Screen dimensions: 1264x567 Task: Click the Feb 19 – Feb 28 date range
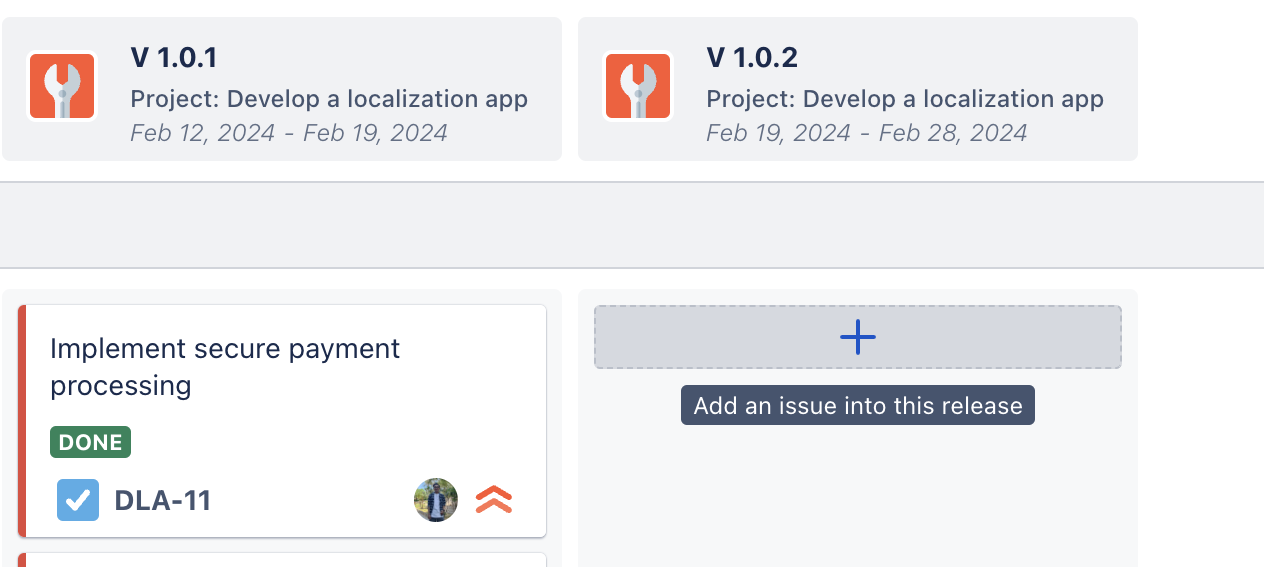click(x=866, y=133)
